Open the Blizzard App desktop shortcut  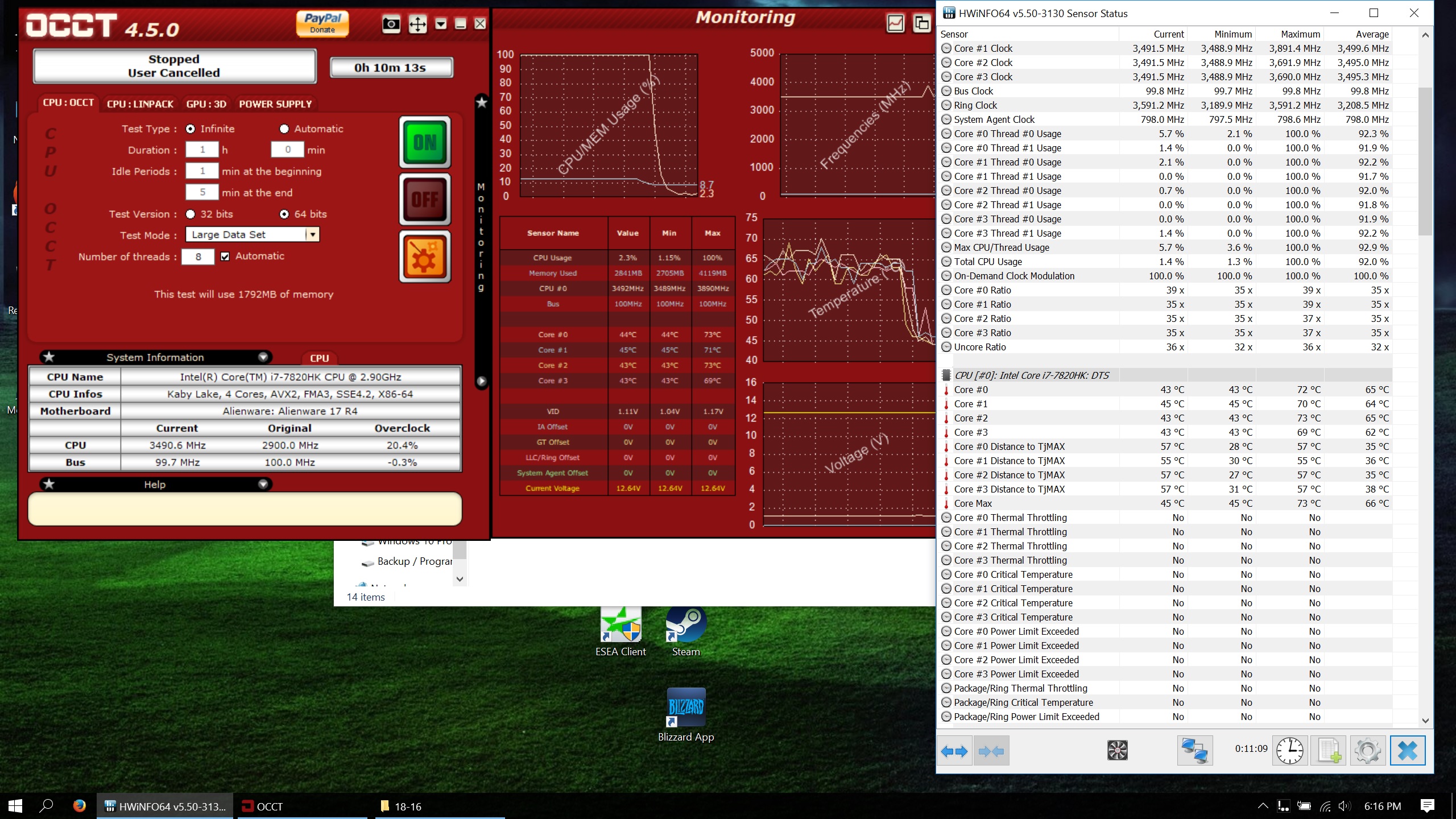pyautogui.click(x=686, y=715)
